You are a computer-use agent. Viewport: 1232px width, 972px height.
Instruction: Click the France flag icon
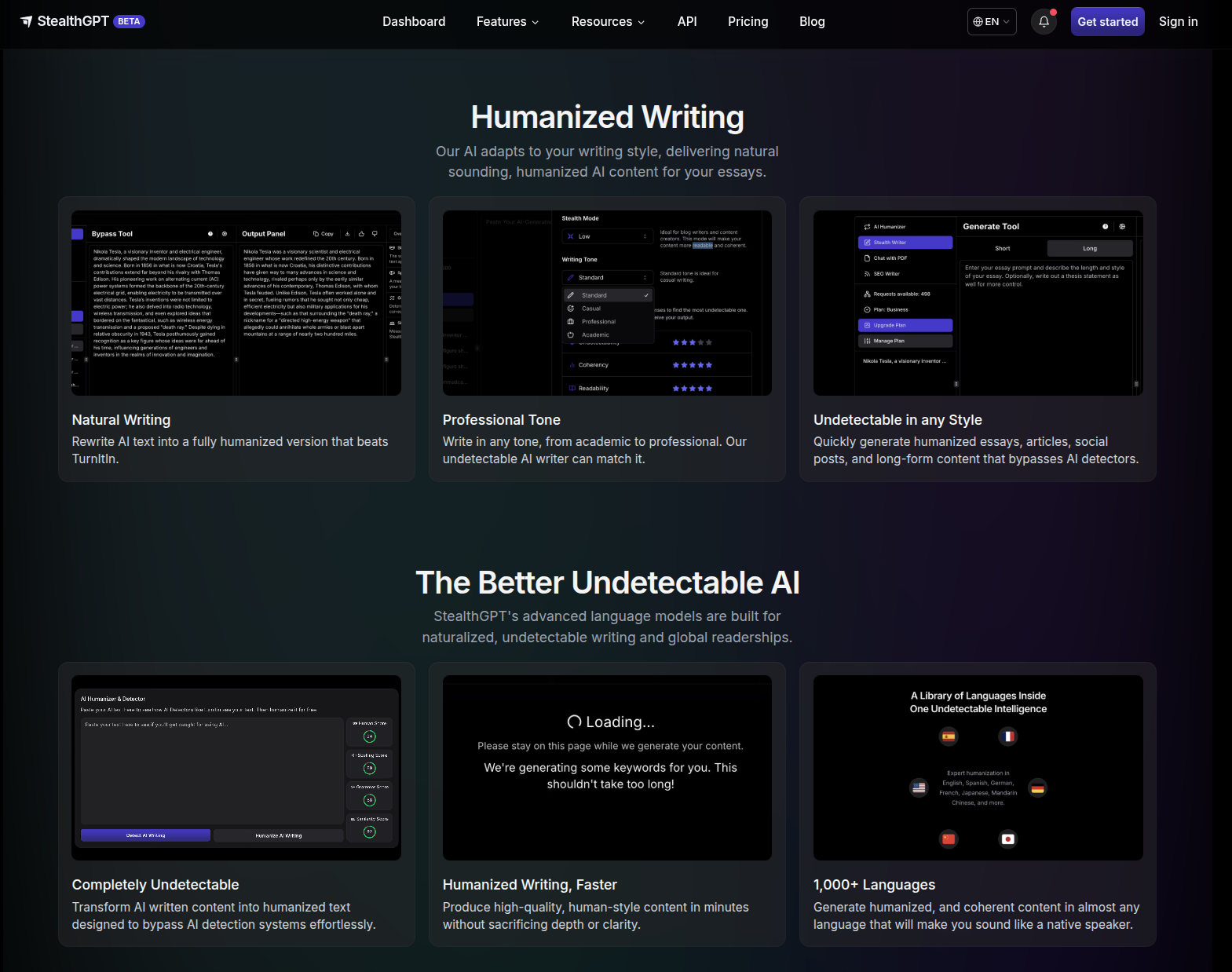[x=1008, y=736]
